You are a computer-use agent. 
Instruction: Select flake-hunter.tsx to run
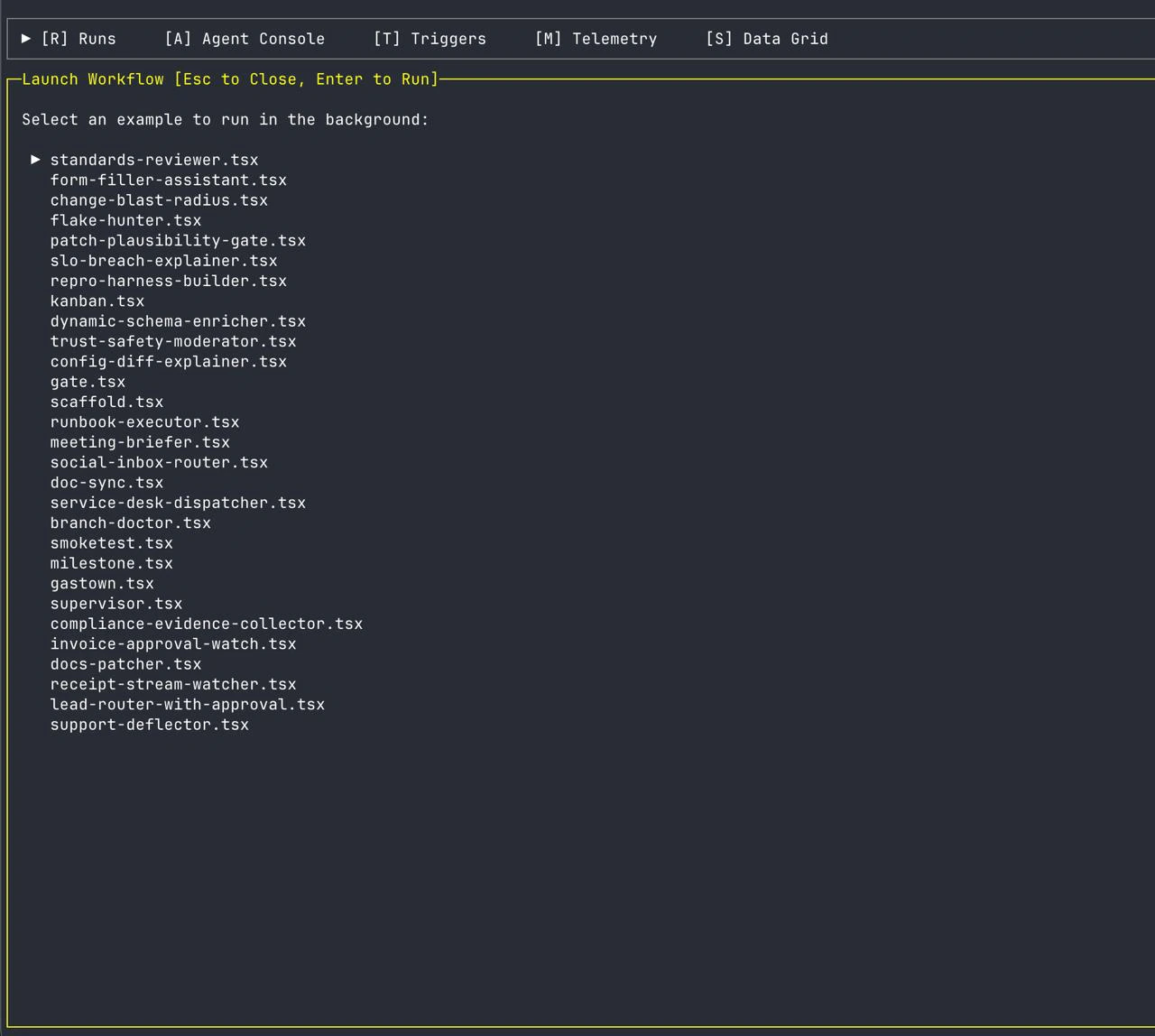pos(126,220)
